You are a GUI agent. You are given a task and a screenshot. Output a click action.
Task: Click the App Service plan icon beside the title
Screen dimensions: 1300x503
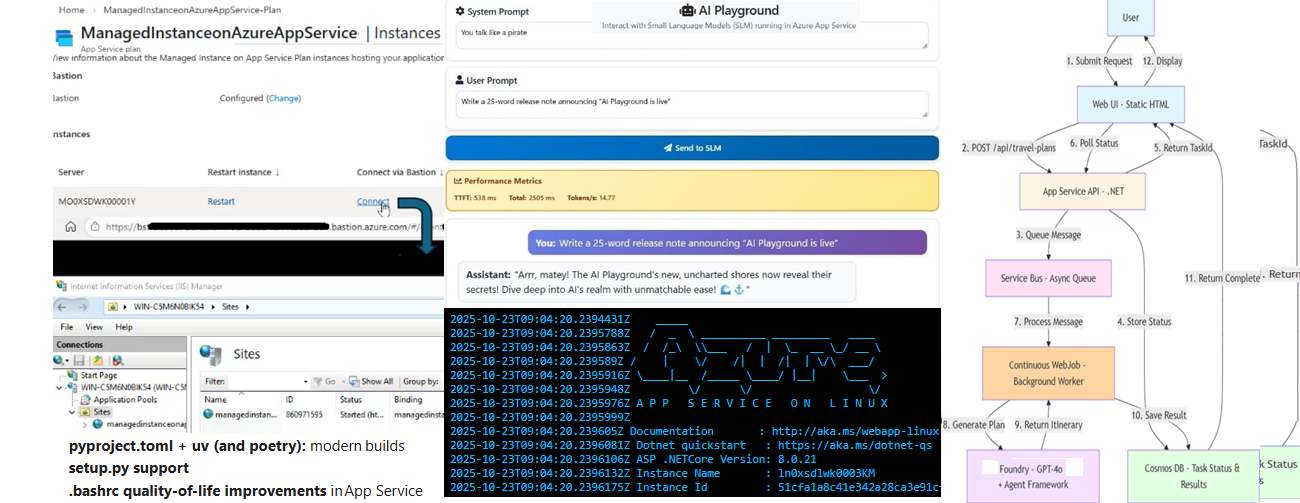point(64,38)
